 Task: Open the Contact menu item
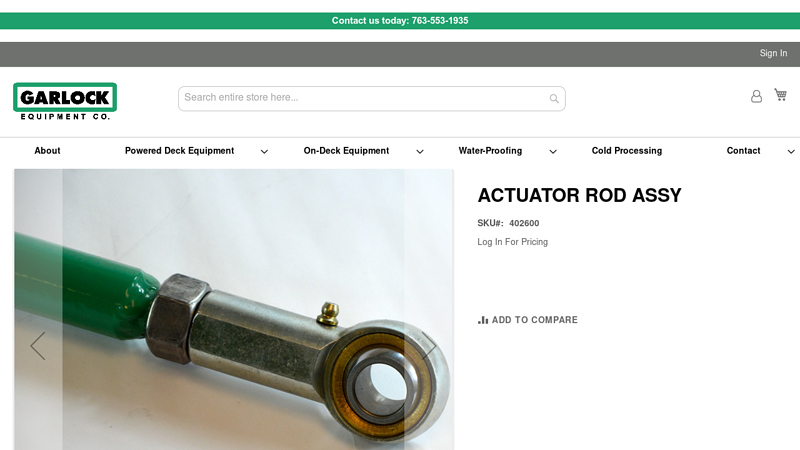(743, 151)
